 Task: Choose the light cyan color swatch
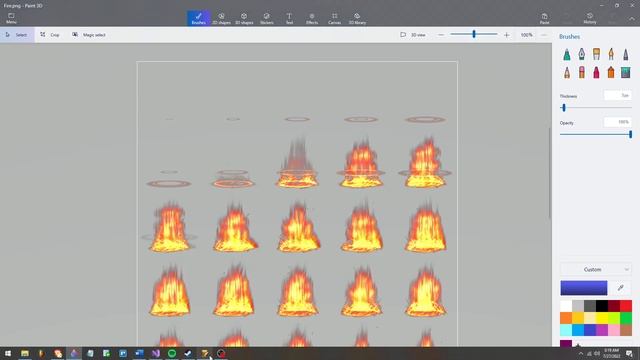coord(566,329)
